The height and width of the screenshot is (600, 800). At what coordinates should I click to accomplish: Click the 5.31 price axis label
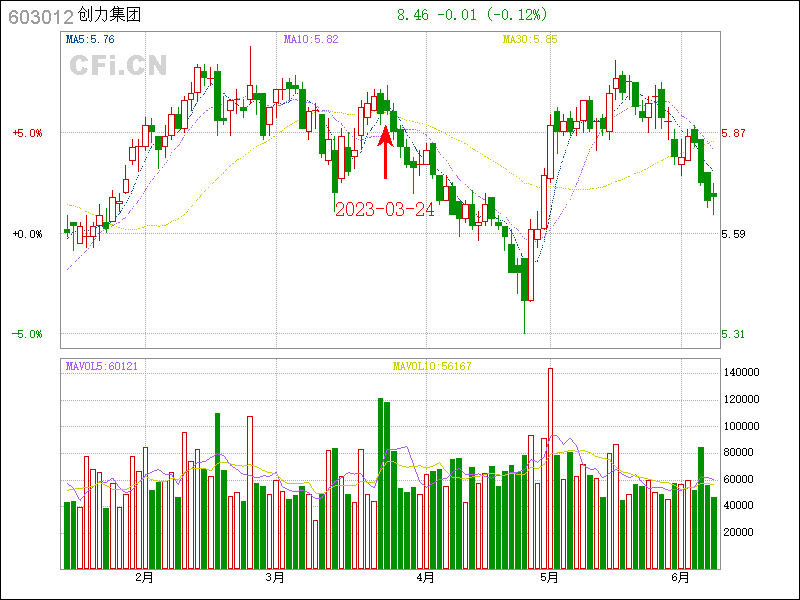click(733, 334)
